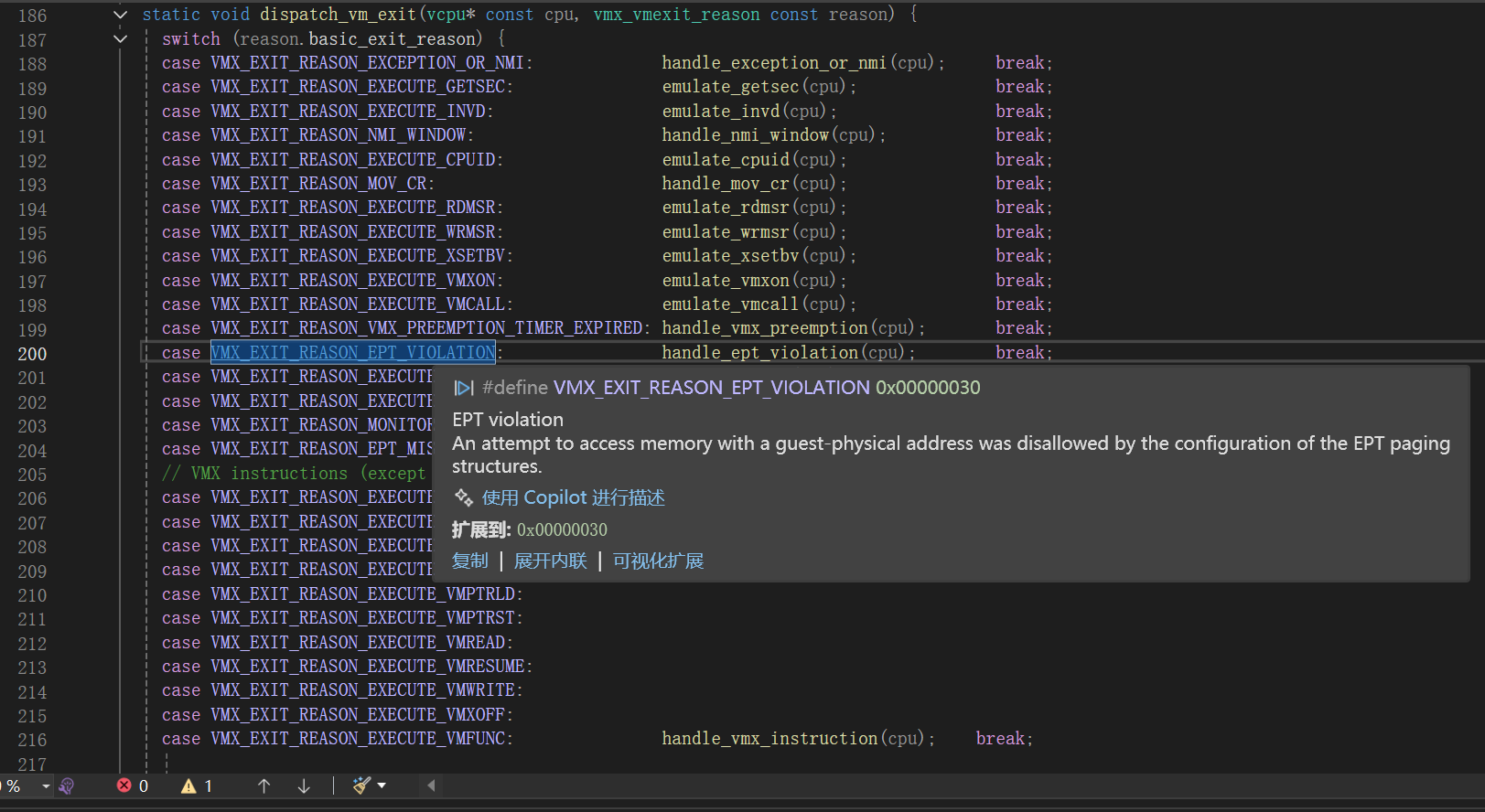Screen dimensions: 1485x812
Task: Click the Copilot sparkle icon in tooltip
Action: [x=464, y=497]
